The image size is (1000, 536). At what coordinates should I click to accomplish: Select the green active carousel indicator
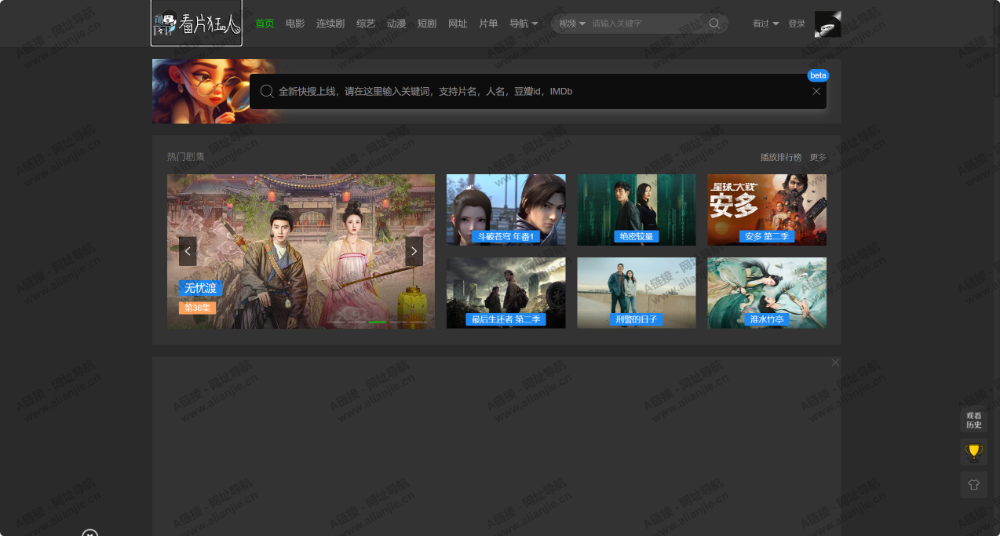378,322
